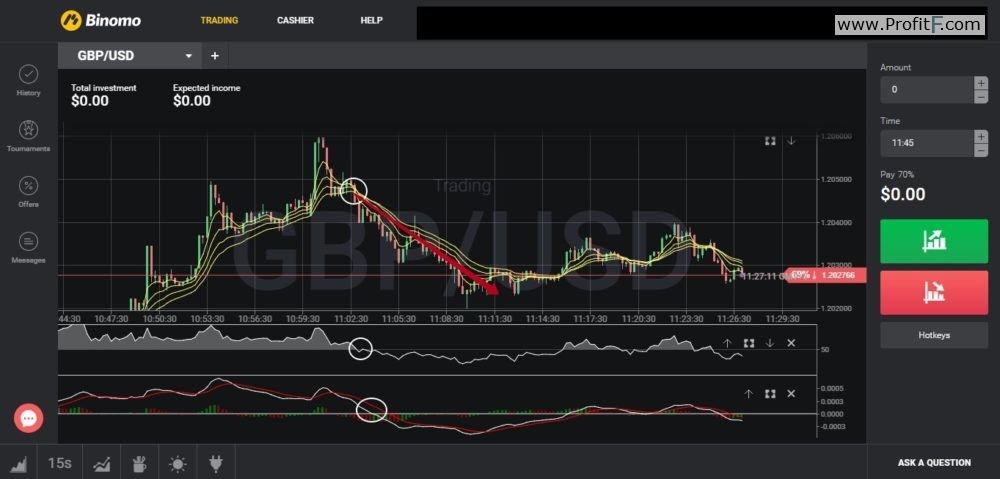Open the TRADING menu
The width and height of the screenshot is (1000, 479).
[x=219, y=20]
